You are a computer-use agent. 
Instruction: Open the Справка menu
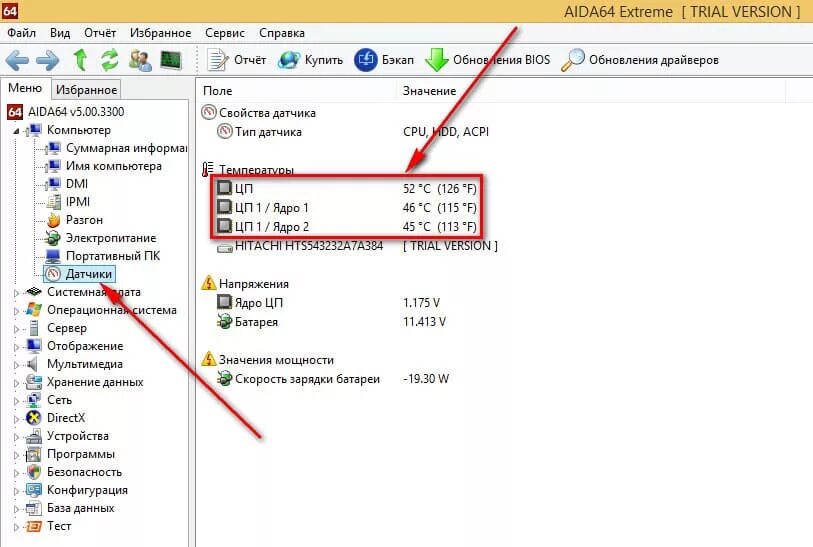click(x=282, y=33)
